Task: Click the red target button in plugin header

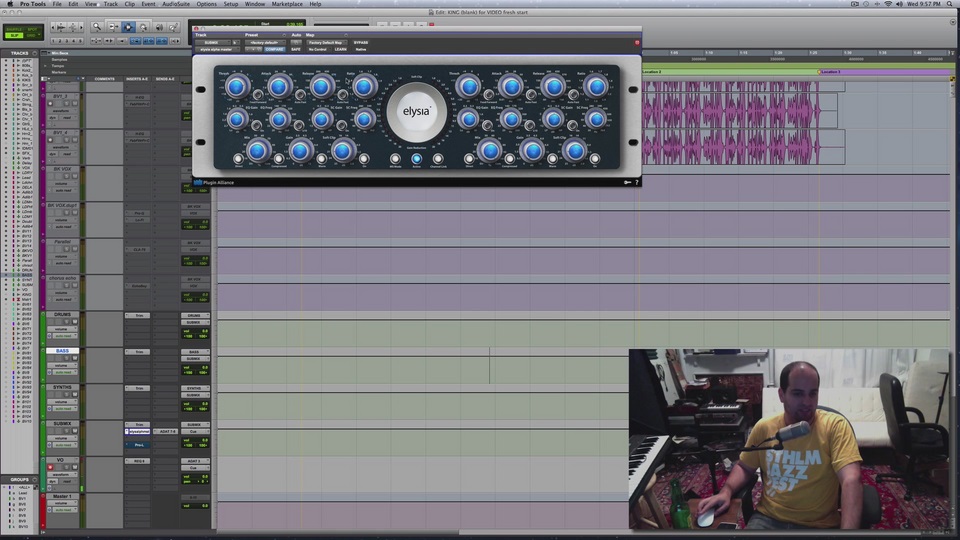Action: (637, 43)
